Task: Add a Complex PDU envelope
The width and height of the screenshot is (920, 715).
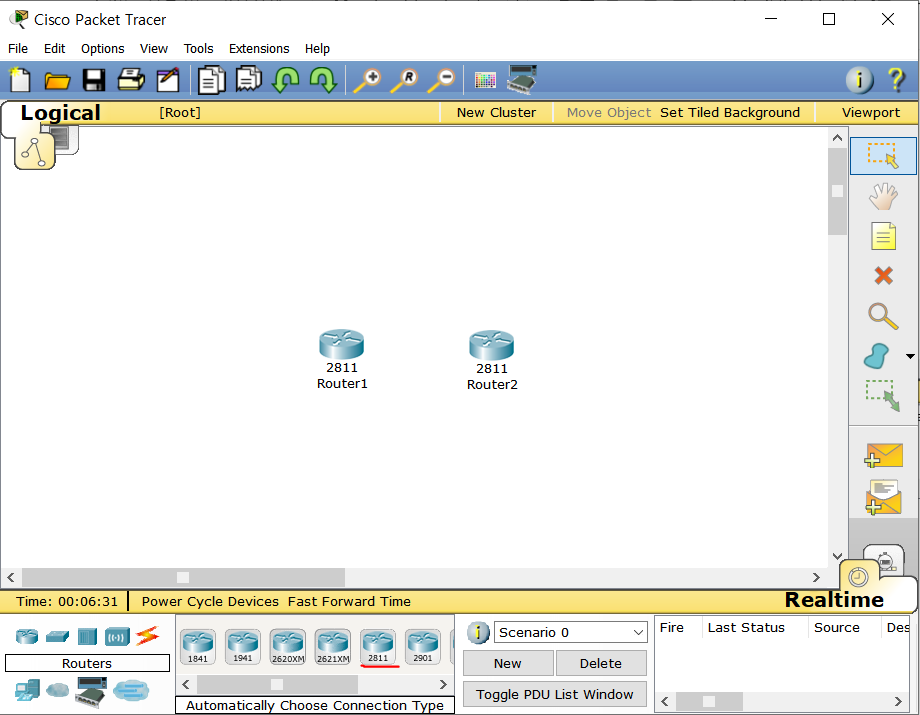Action: tap(883, 497)
